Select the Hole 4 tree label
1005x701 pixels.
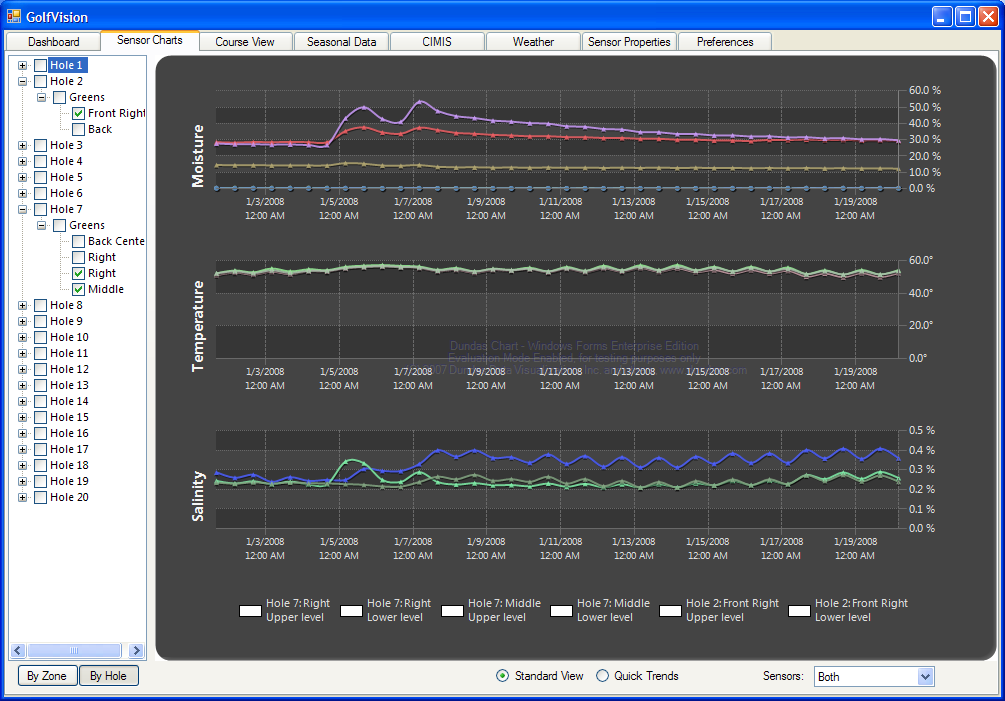click(x=67, y=161)
